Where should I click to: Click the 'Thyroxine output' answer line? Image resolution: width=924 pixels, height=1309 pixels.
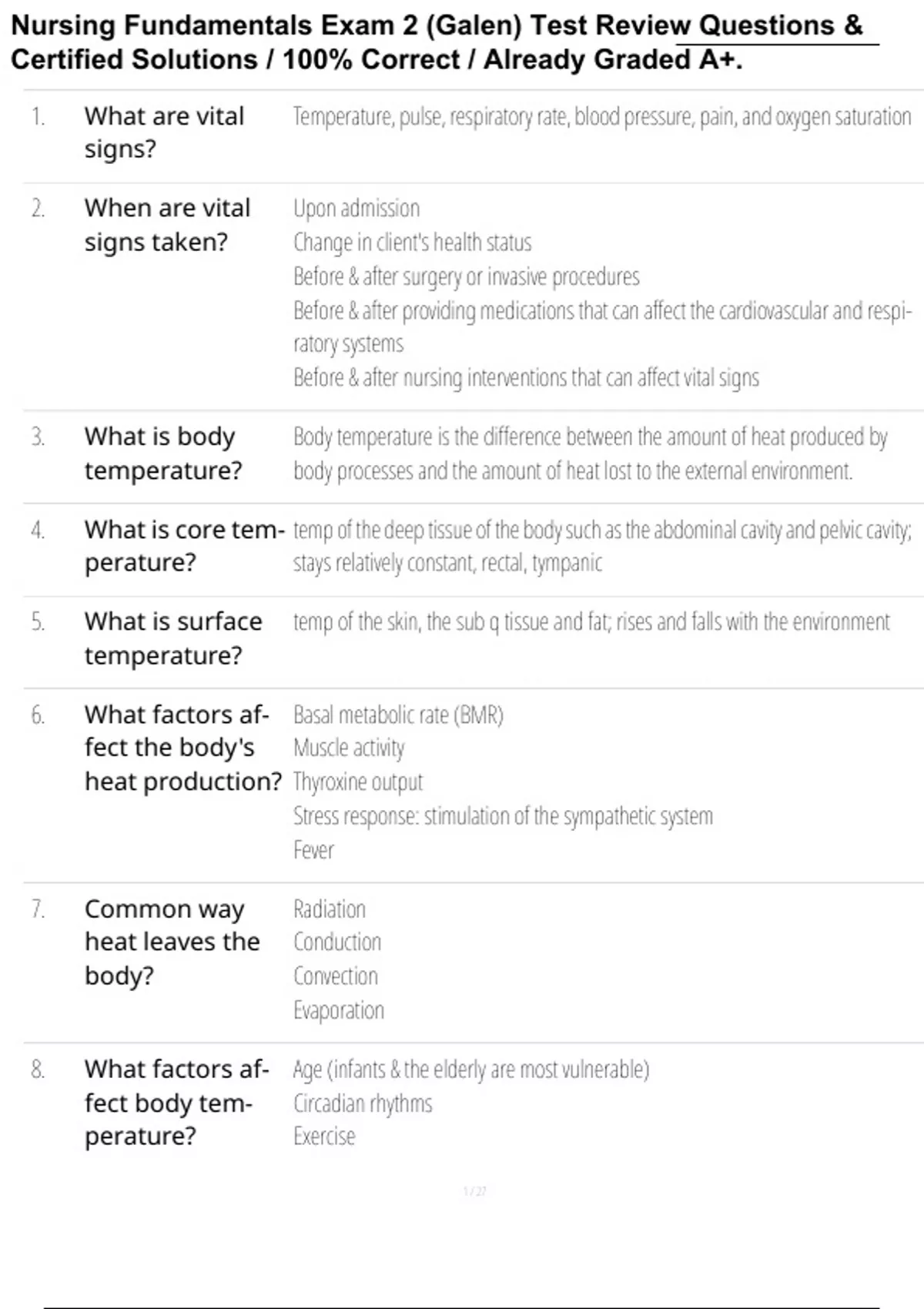pyautogui.click(x=358, y=782)
